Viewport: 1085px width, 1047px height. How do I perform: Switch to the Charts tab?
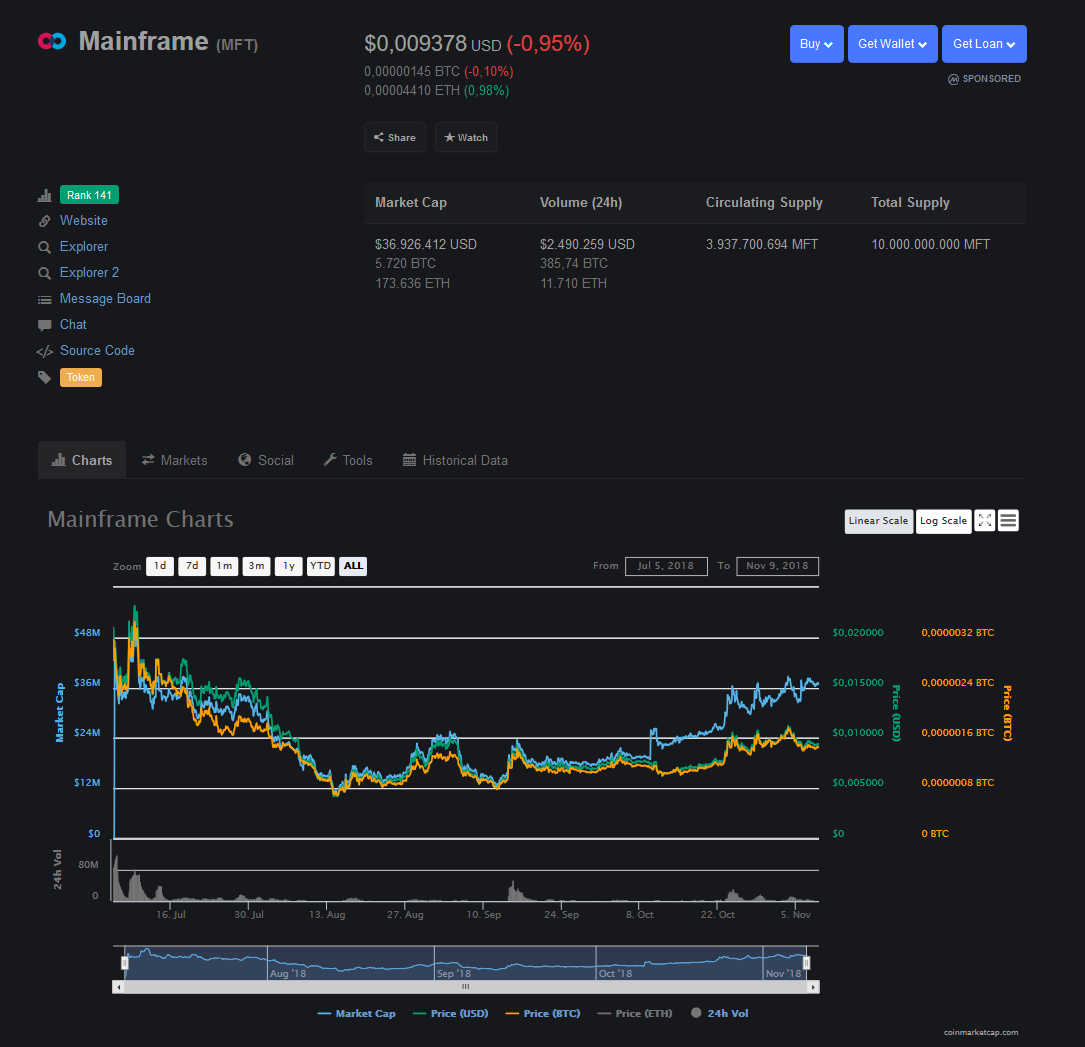coord(82,460)
